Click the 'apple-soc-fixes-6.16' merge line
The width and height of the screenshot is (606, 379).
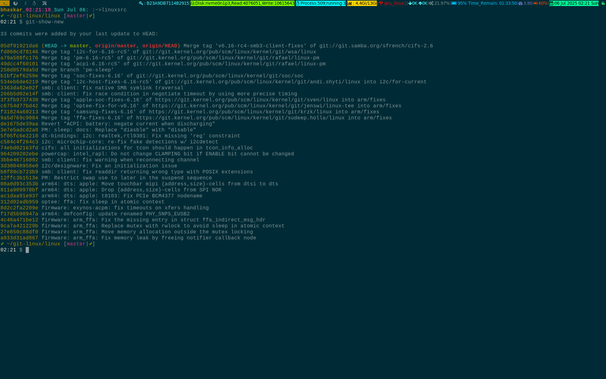[x=193, y=100]
